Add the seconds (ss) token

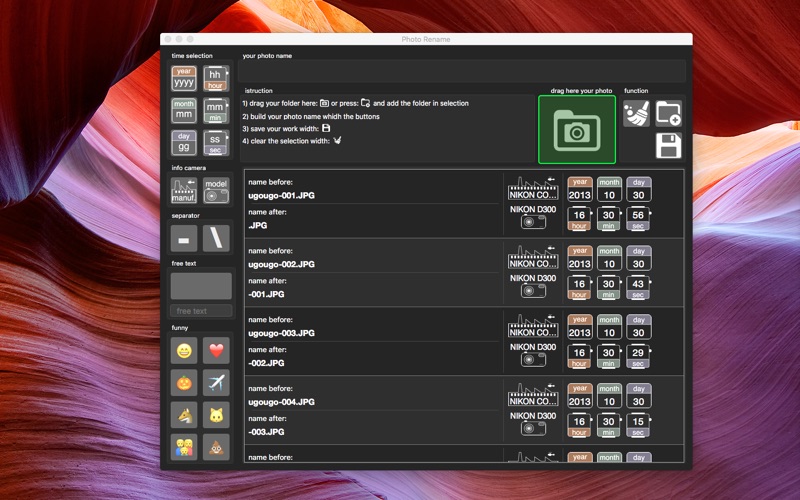click(216, 142)
